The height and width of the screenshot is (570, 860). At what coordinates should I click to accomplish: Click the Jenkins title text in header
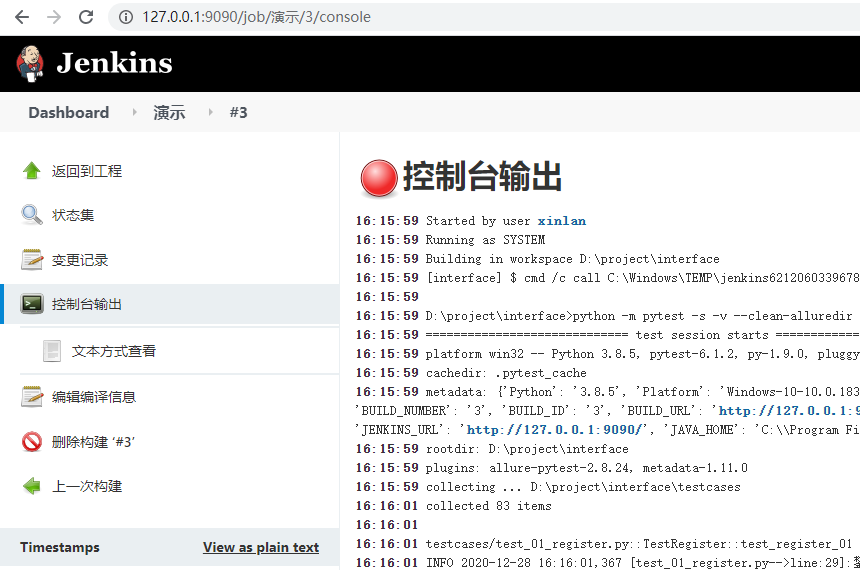coord(114,63)
